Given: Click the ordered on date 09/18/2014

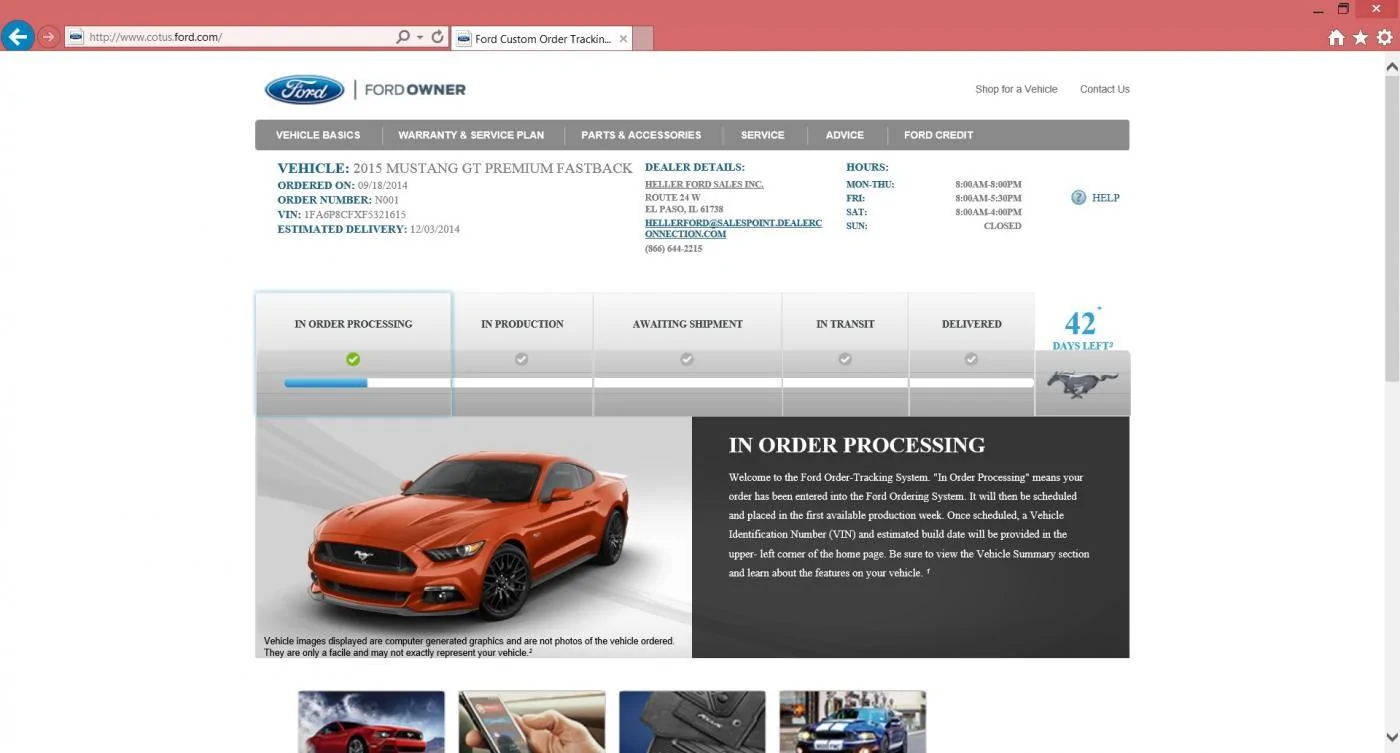Looking at the screenshot, I should 383,185.
